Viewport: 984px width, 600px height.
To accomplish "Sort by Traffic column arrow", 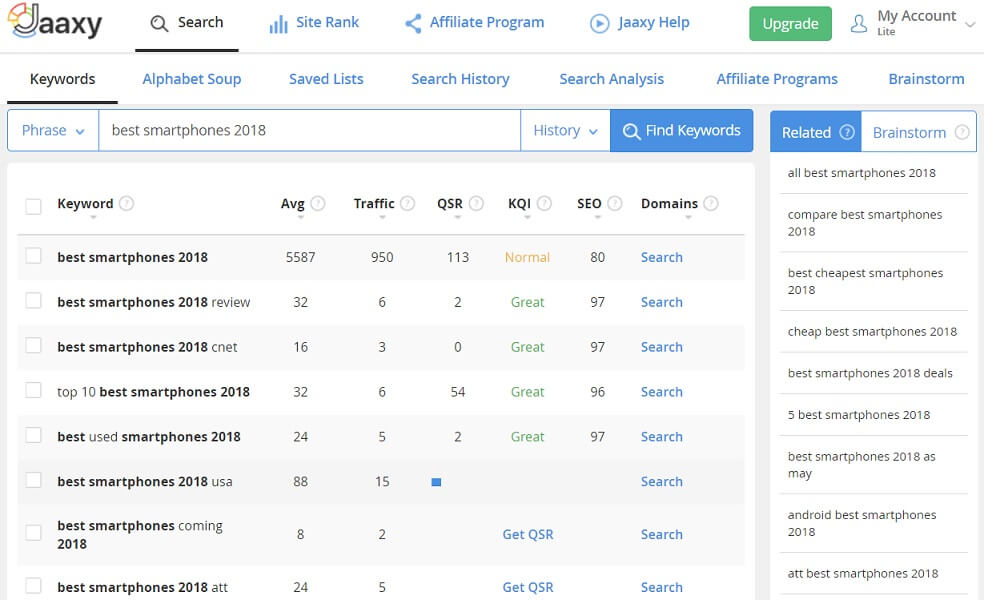I will [382, 217].
